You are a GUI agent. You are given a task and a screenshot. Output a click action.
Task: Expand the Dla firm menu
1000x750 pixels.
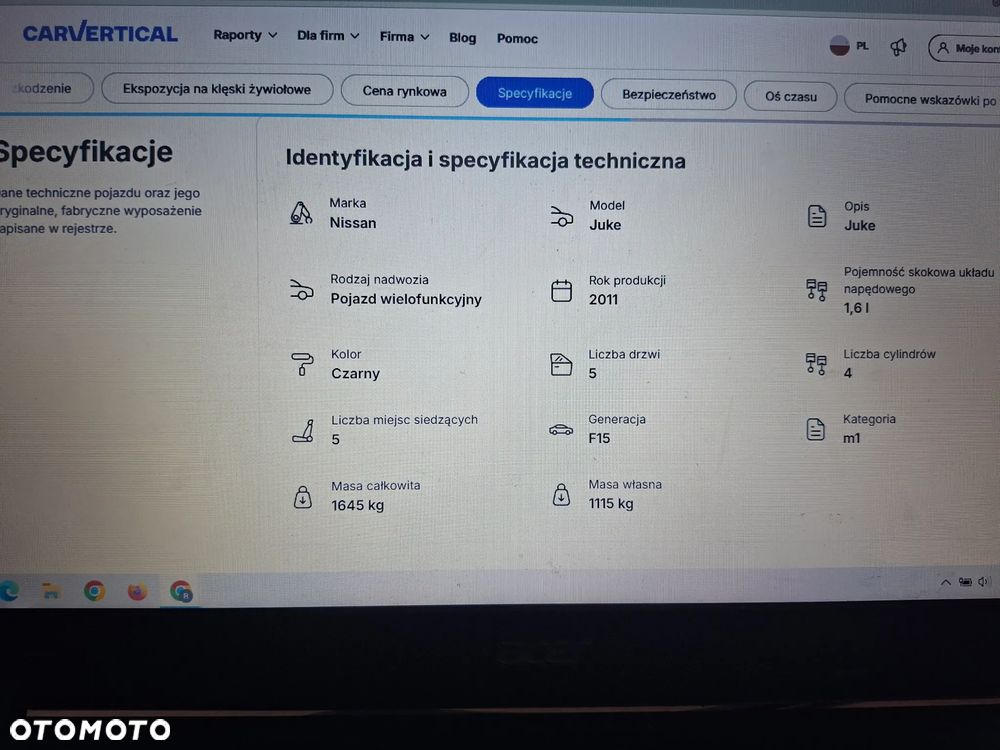coord(328,36)
